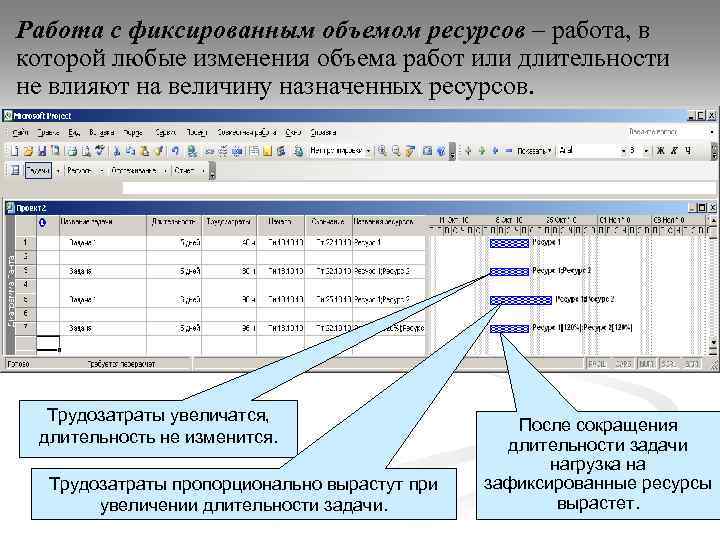The height and width of the screenshot is (540, 720).
Task: Open the Сервис menu
Action: coord(165,133)
